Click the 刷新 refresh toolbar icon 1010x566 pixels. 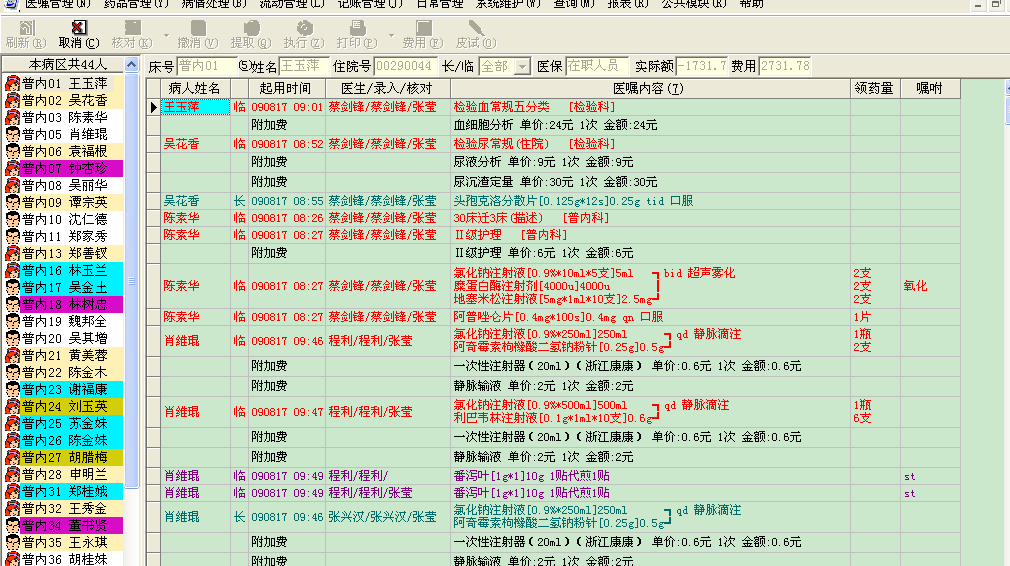[x=26, y=28]
